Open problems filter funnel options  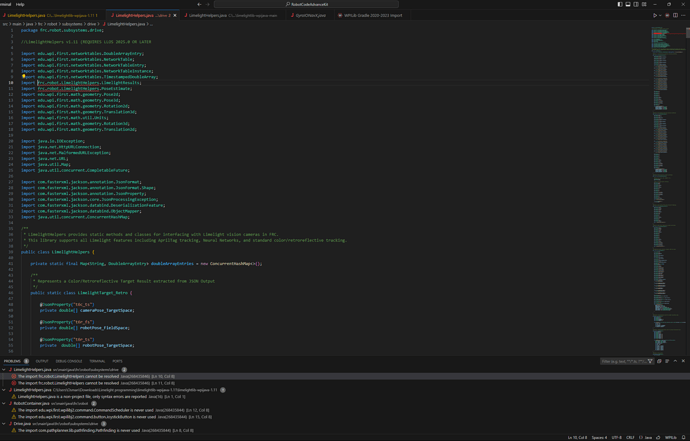click(x=650, y=361)
